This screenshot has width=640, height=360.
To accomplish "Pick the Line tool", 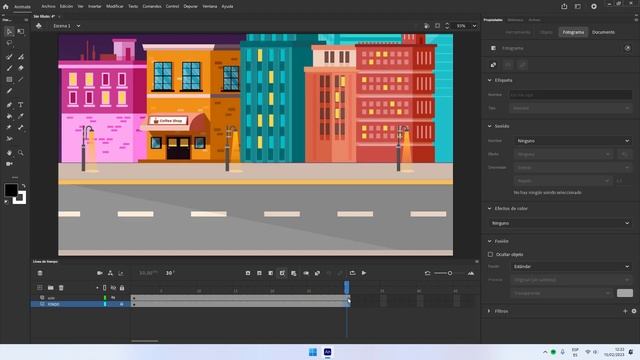I will point(21,80).
